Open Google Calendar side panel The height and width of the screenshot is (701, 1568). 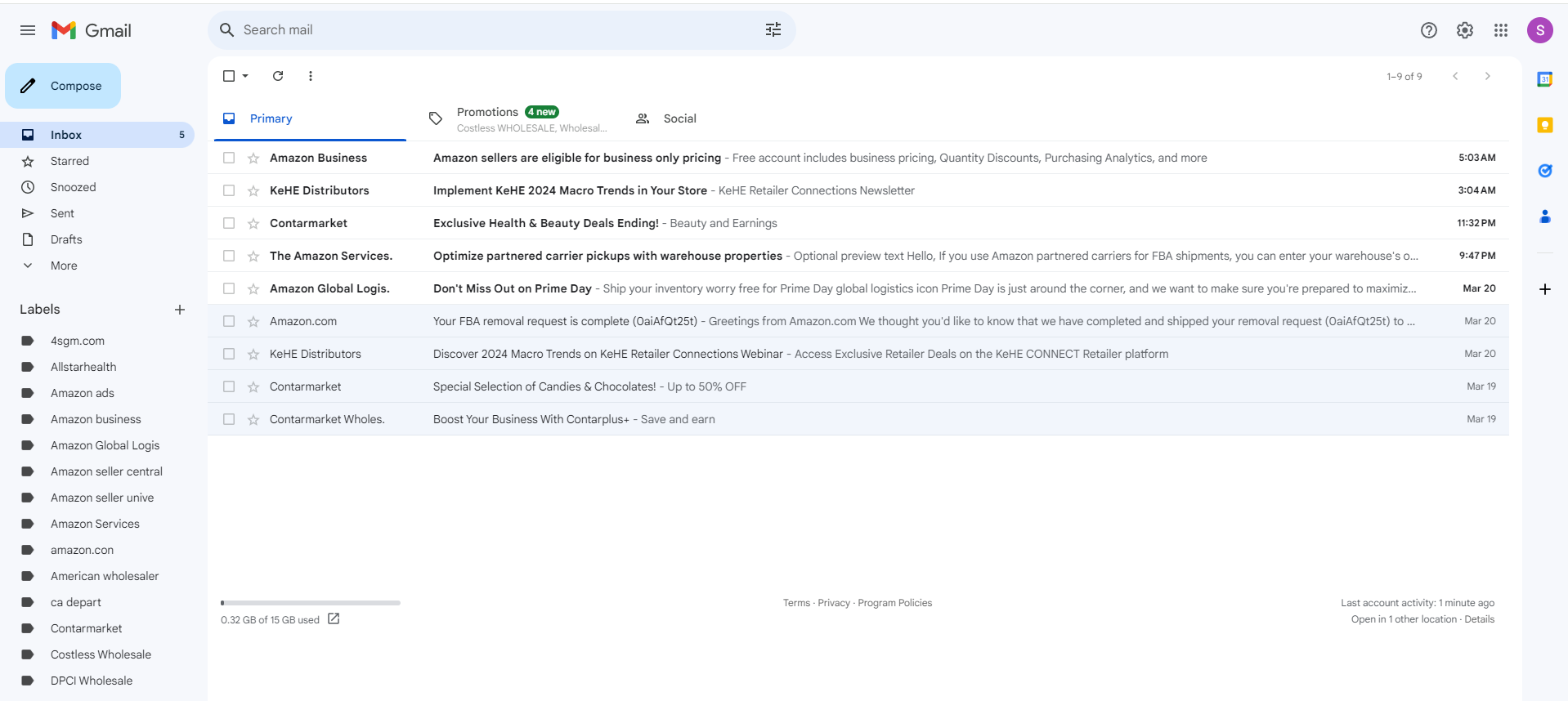coord(1545,79)
